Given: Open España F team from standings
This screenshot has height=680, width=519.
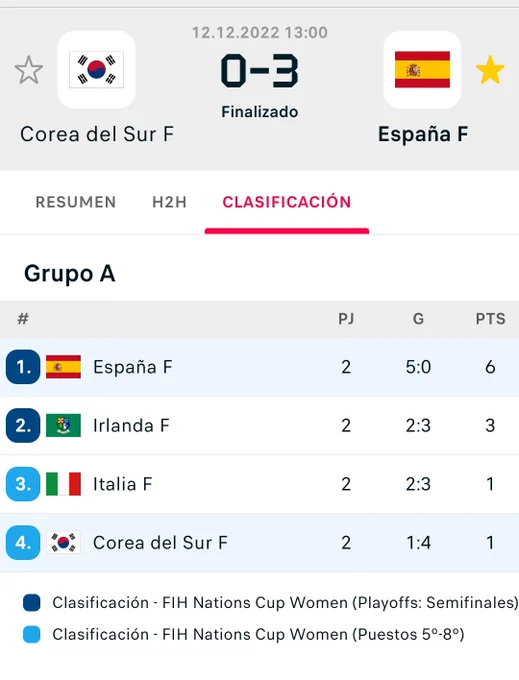Looking at the screenshot, I should [x=259, y=367].
